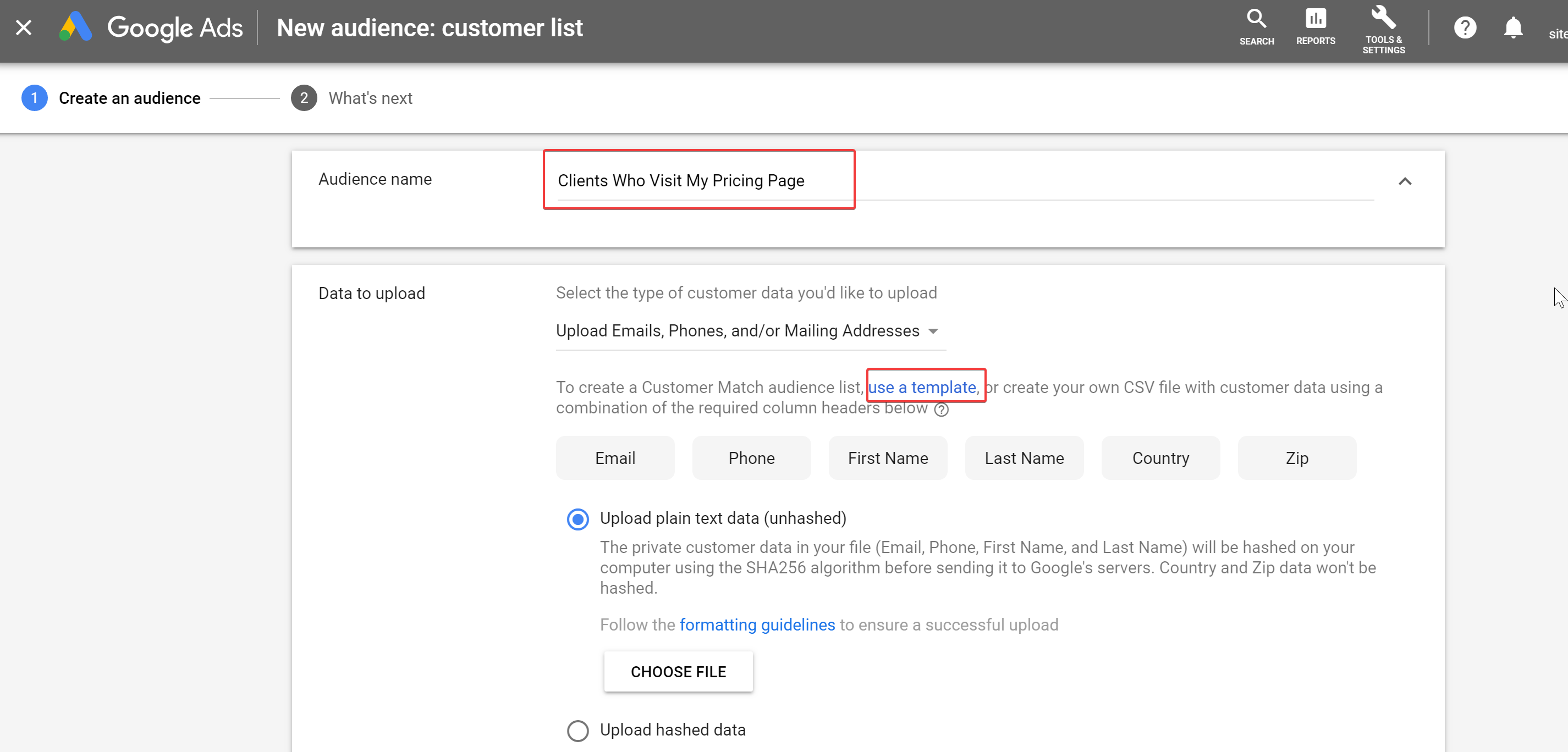The image size is (1568, 752).
Task: Close the new audience dialog with X
Action: [x=24, y=27]
